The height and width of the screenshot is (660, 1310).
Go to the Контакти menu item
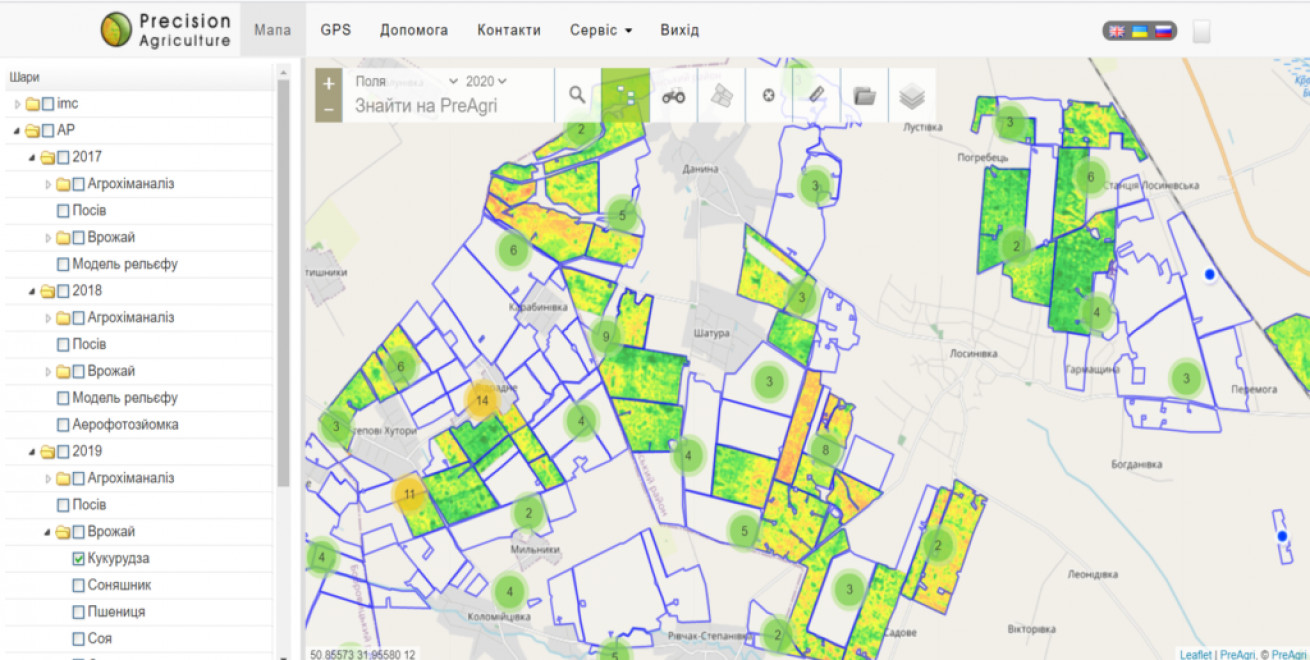coord(509,30)
